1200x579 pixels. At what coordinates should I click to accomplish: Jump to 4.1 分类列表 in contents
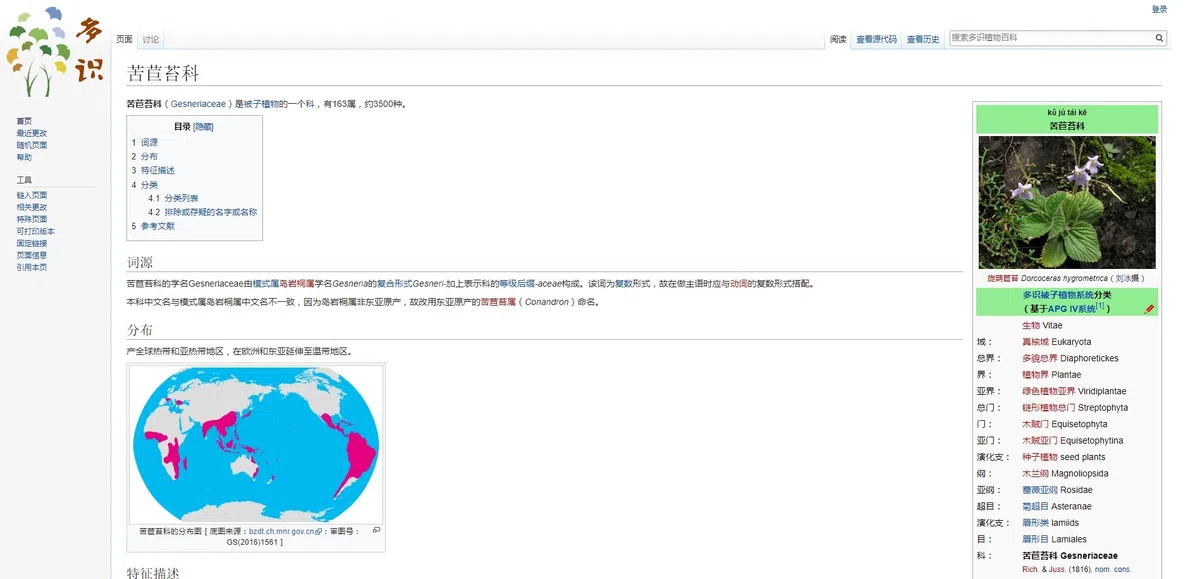click(181, 198)
